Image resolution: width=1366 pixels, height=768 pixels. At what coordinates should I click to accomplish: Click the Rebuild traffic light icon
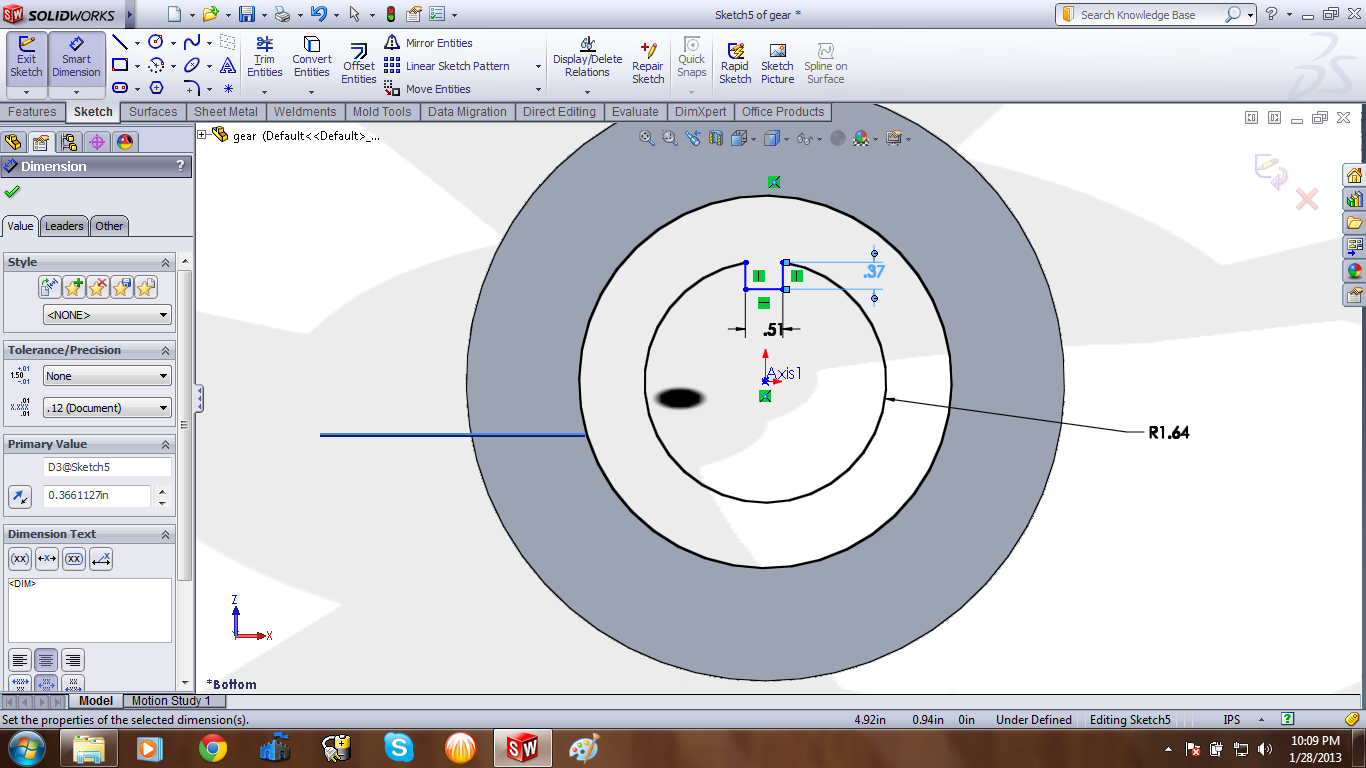[x=390, y=14]
